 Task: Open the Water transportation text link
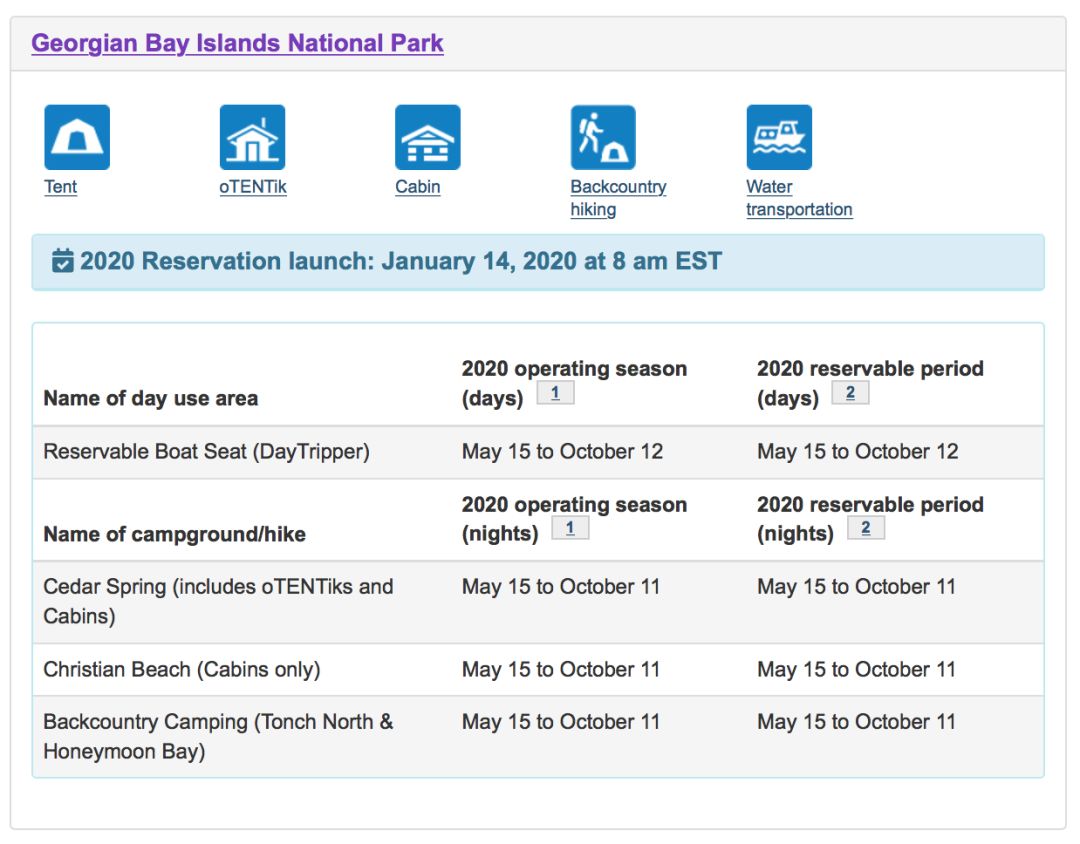pos(798,198)
